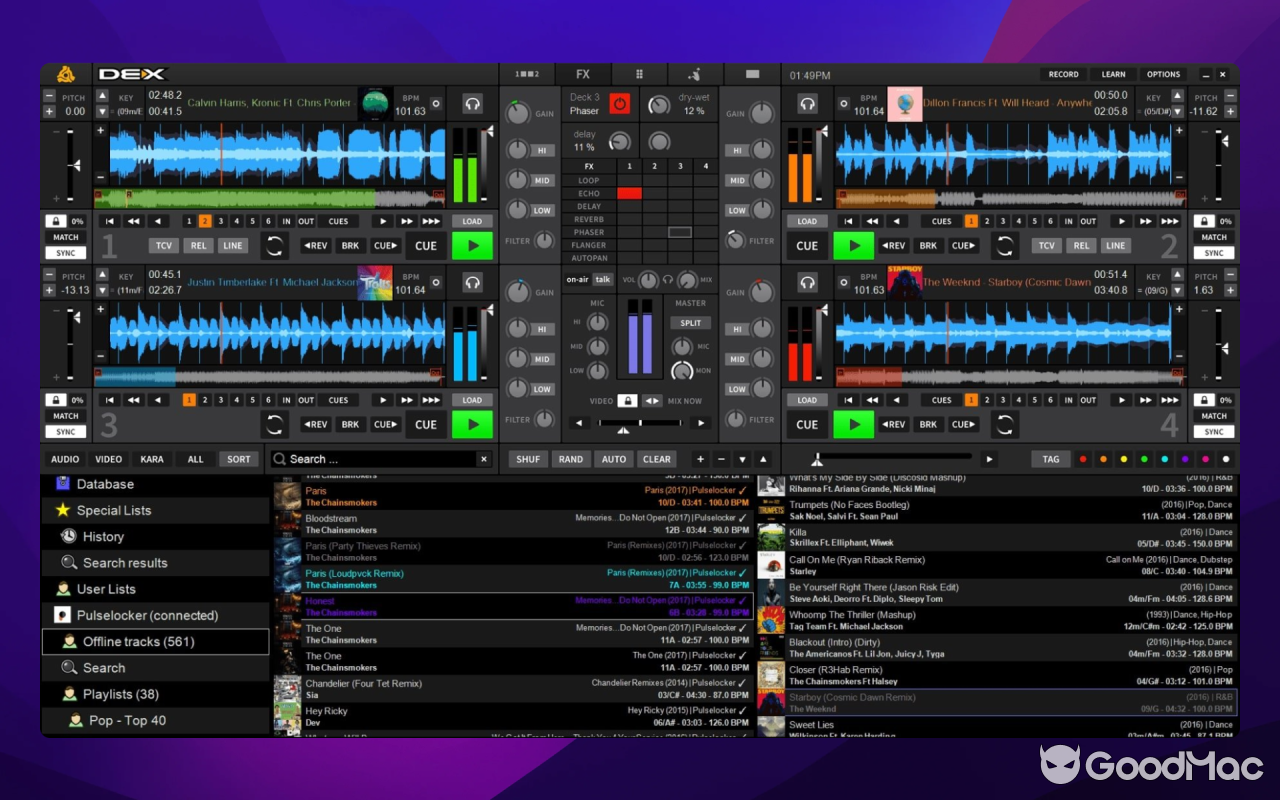Image resolution: width=1280 pixels, height=800 pixels.
Task: Switch to the VIDEO browser tab
Action: coord(108,459)
